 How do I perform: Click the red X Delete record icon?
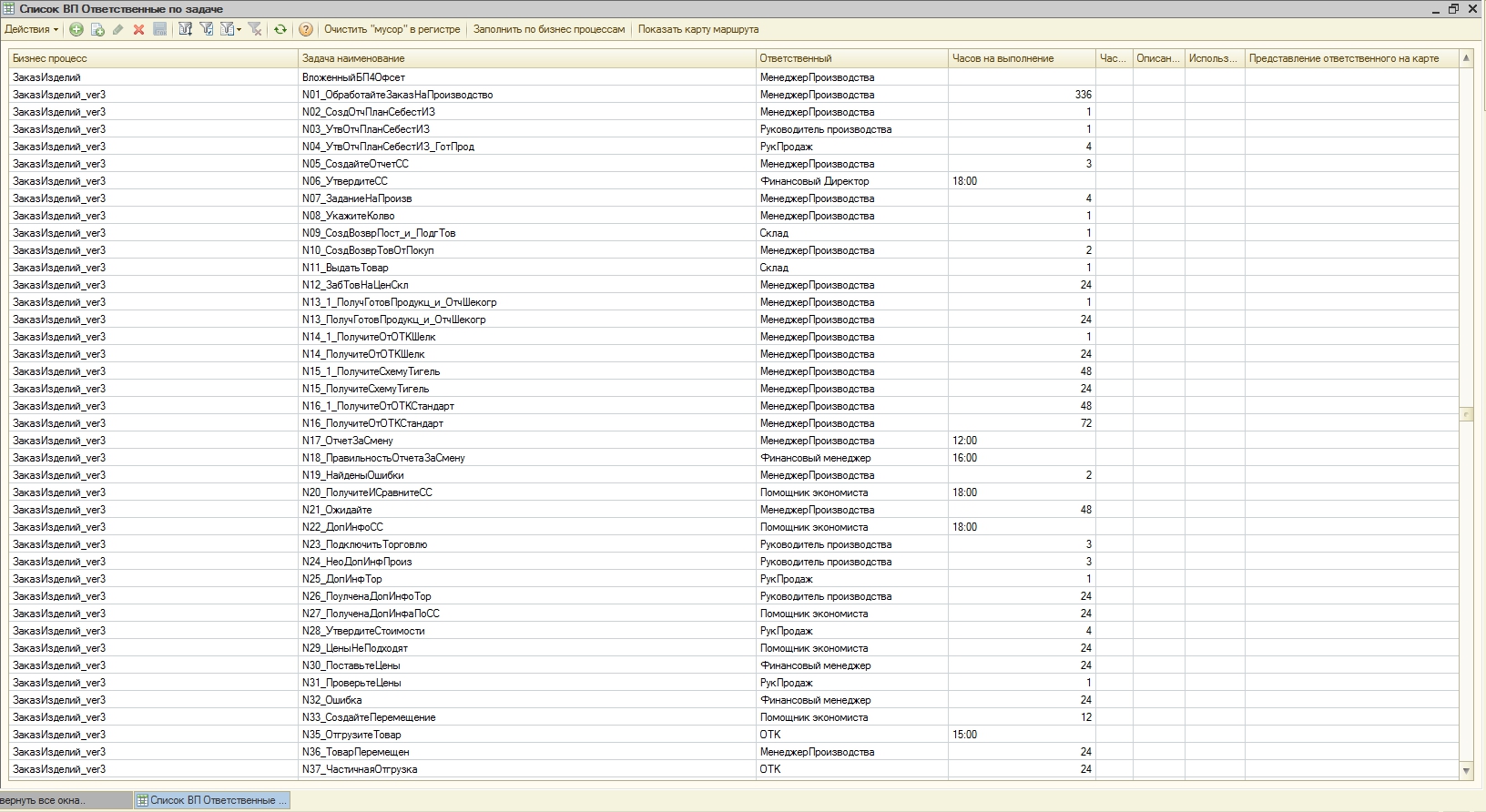click(x=138, y=29)
